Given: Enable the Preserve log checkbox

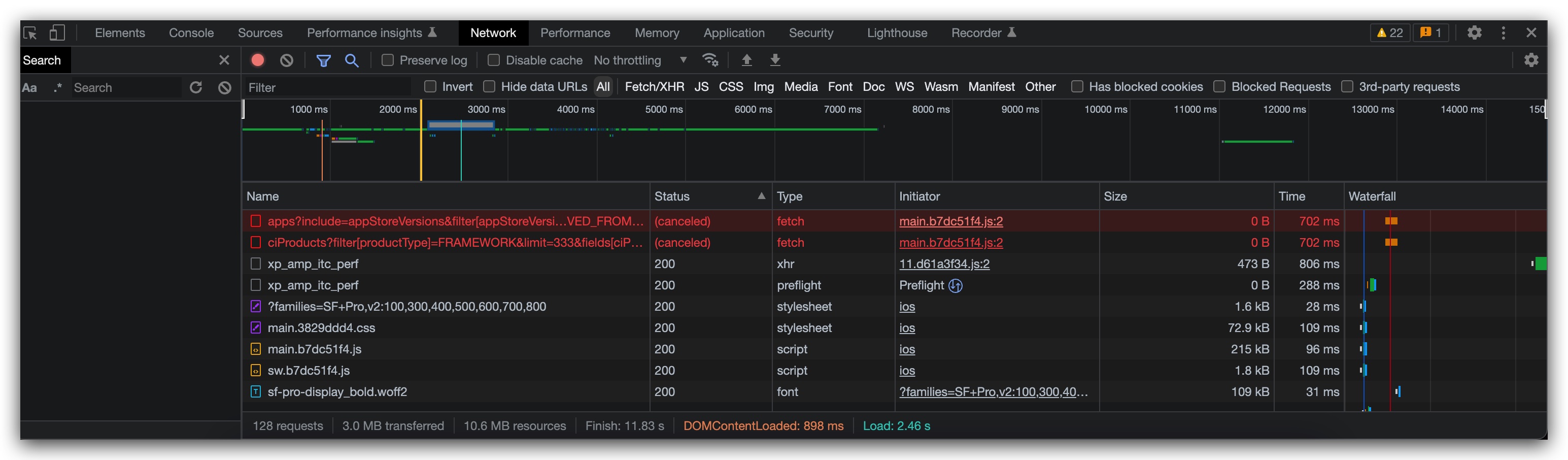Looking at the screenshot, I should coord(387,60).
